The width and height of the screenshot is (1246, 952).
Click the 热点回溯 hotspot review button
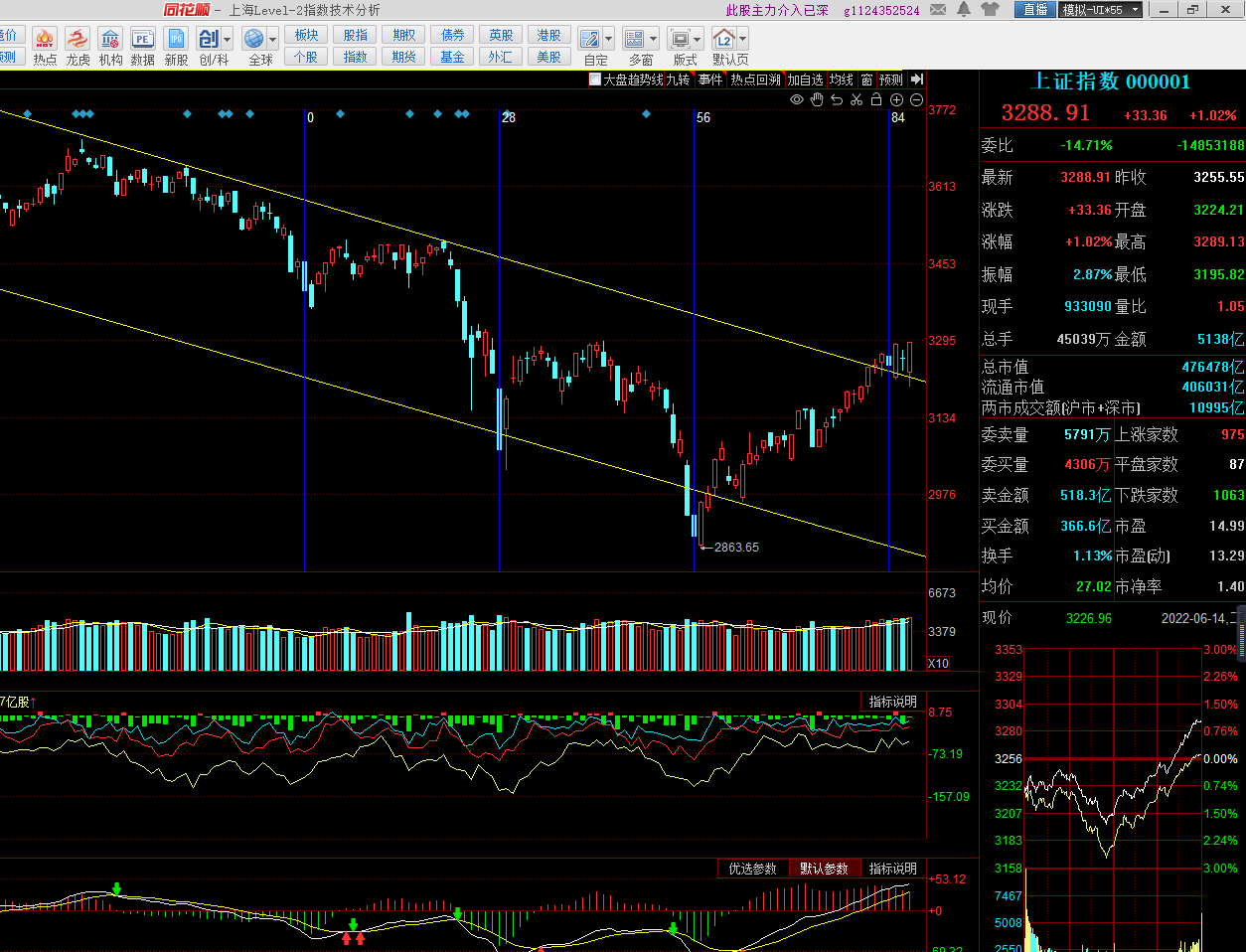[755, 79]
